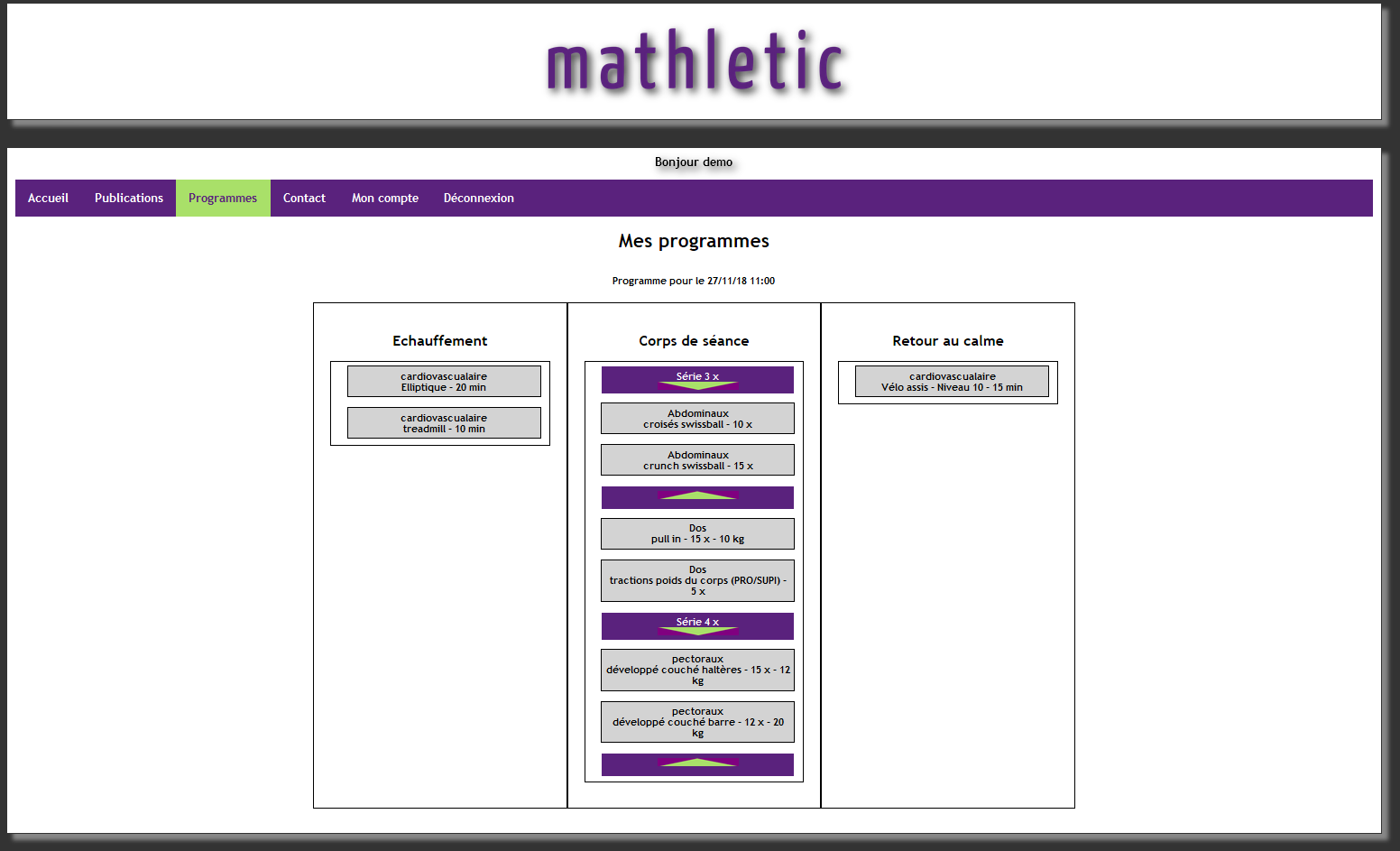Select Dos tractions poids du corps exercise

[697, 580]
